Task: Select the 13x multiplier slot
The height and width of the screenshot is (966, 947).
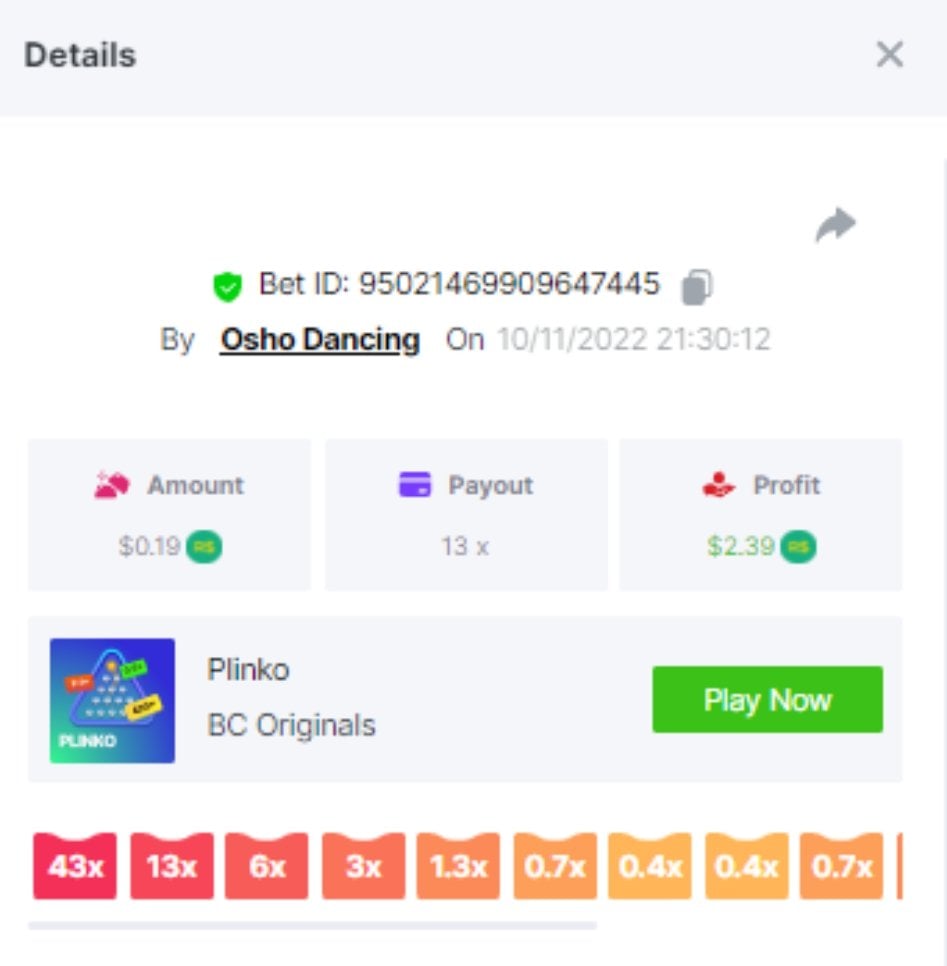Action: (172, 866)
